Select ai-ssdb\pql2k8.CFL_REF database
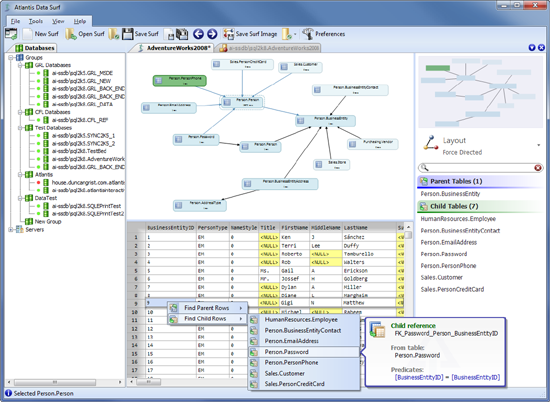Image resolution: width=550 pixels, height=402 pixels. (x=80, y=120)
